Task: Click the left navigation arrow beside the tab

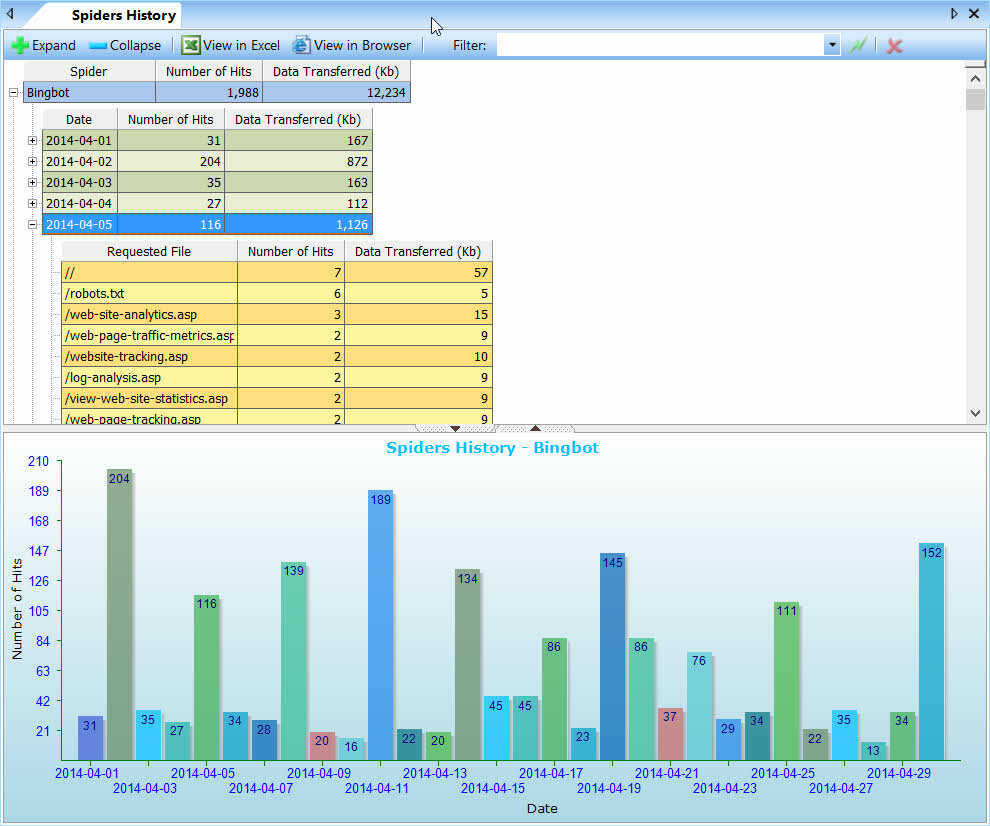Action: point(9,14)
